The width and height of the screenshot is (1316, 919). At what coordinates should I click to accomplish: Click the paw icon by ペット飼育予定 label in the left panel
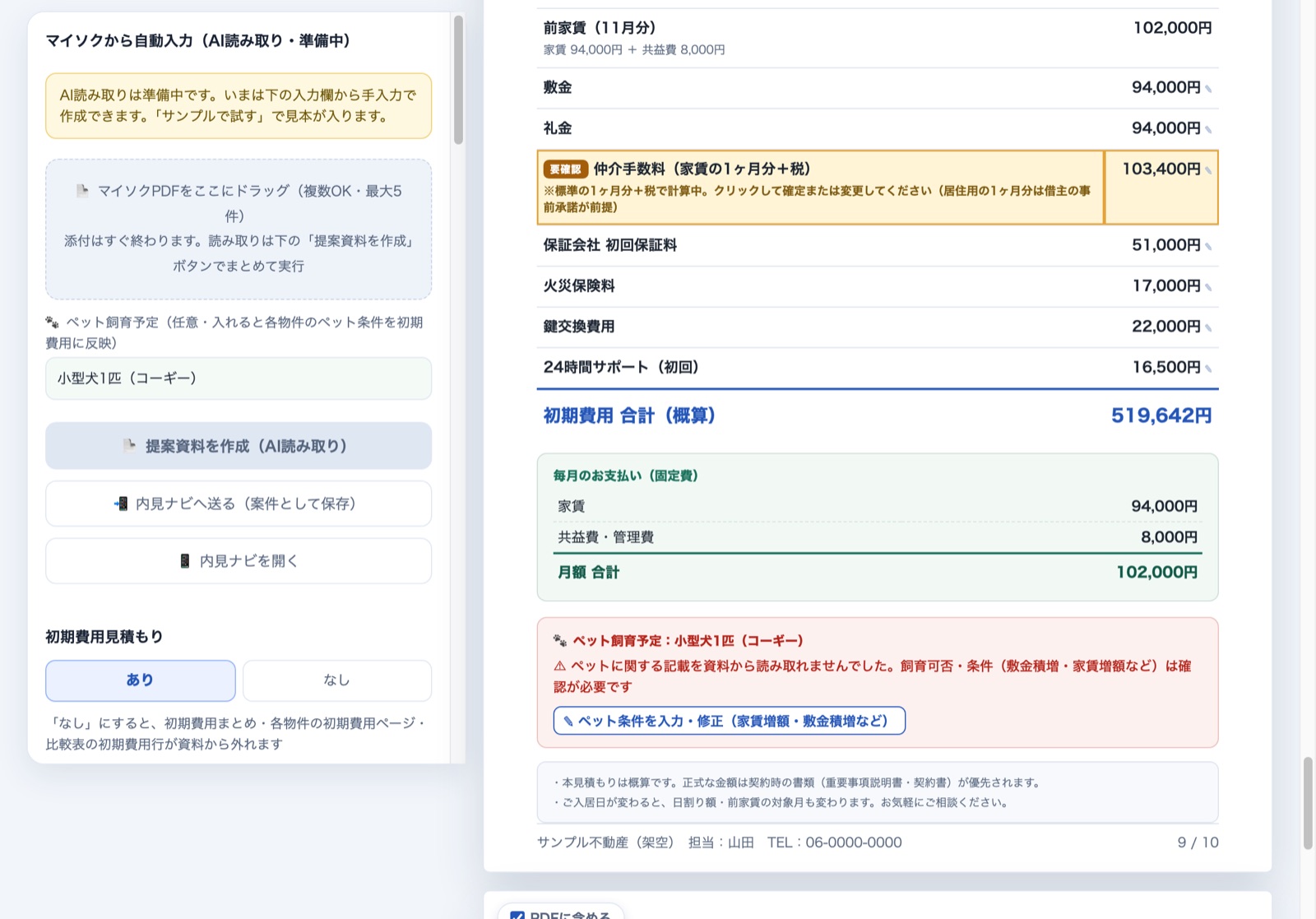point(52,323)
